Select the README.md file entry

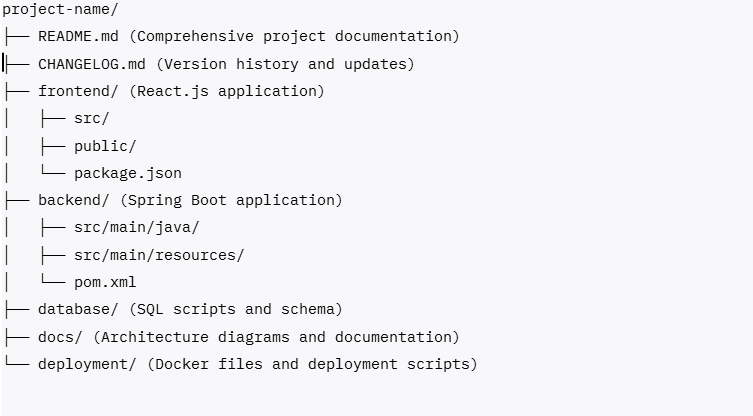(78, 36)
